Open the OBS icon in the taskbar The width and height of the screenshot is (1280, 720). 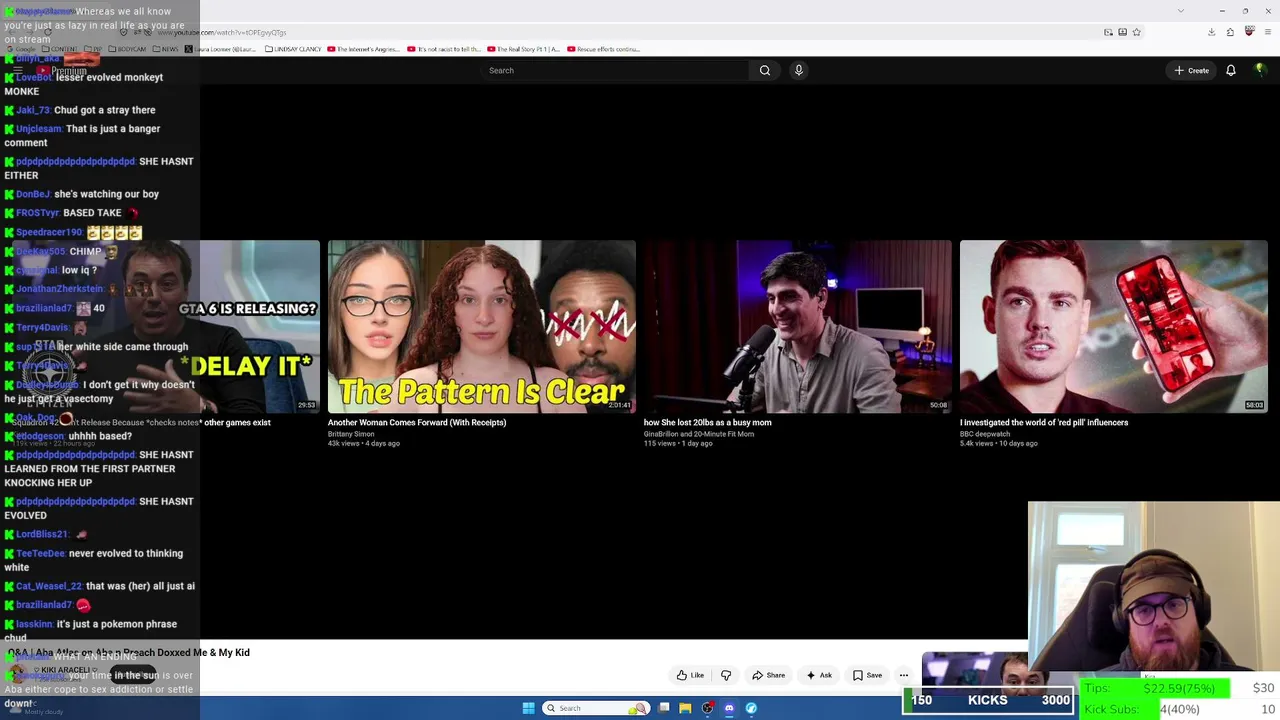point(707,708)
